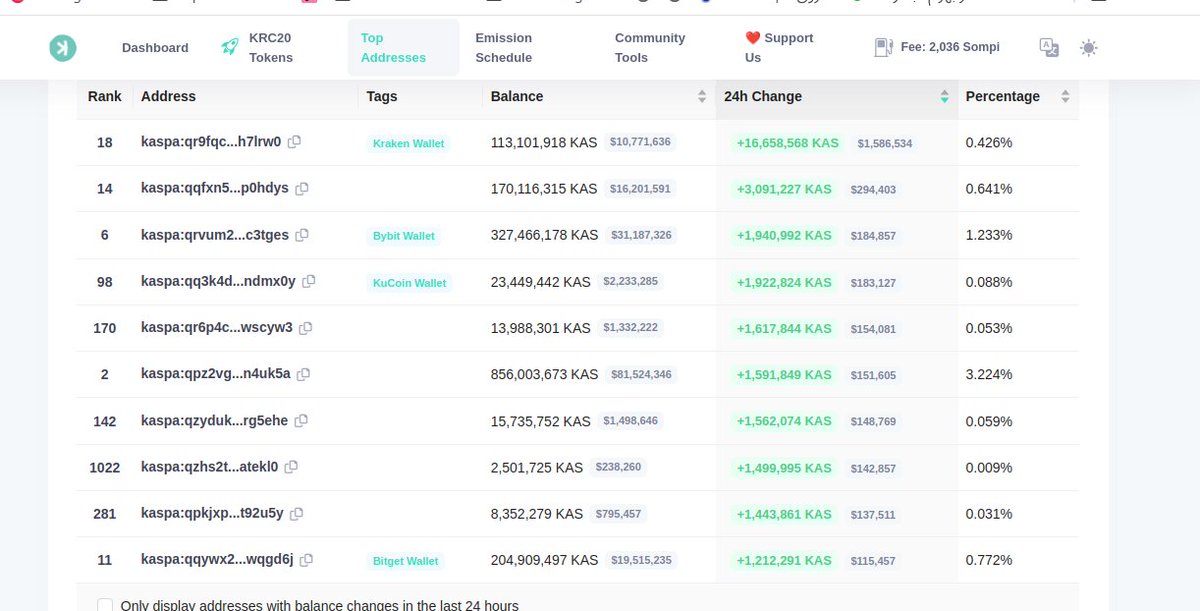Image resolution: width=1200 pixels, height=611 pixels.
Task: Copy the Kraken Wallet address using its copy icon
Action: pyautogui.click(x=294, y=141)
